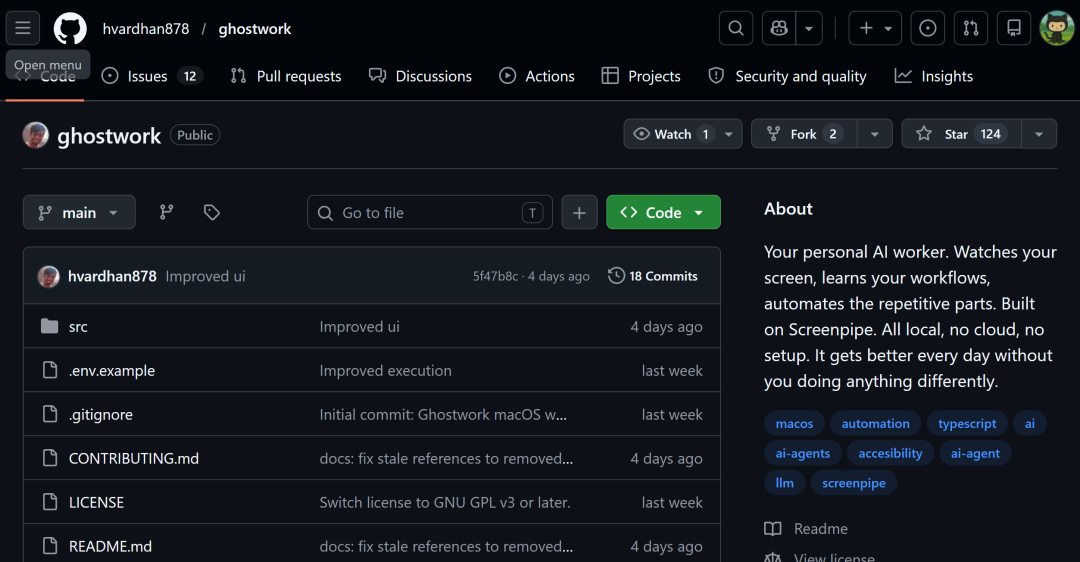Click the .gitignore file icon
1080x562 pixels.
[50, 414]
